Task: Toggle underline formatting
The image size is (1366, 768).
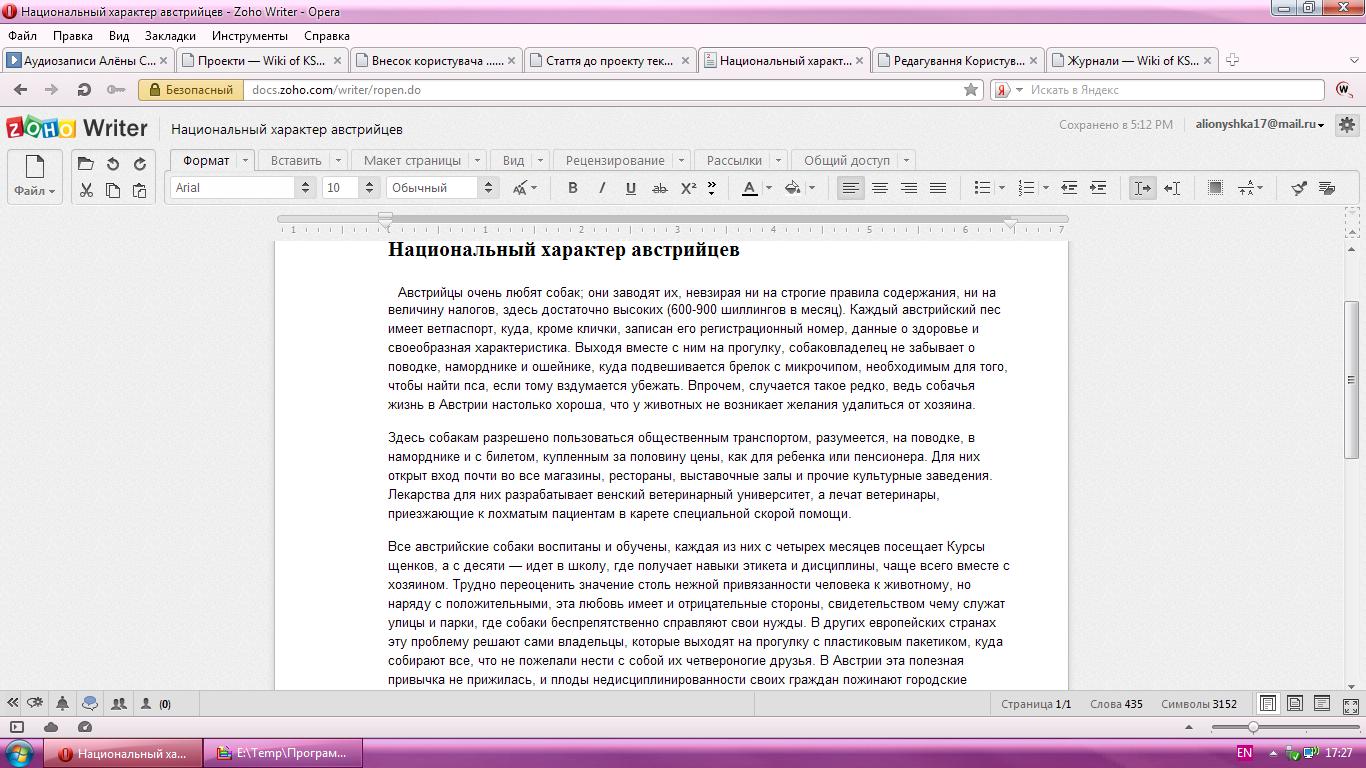Action: click(631, 187)
